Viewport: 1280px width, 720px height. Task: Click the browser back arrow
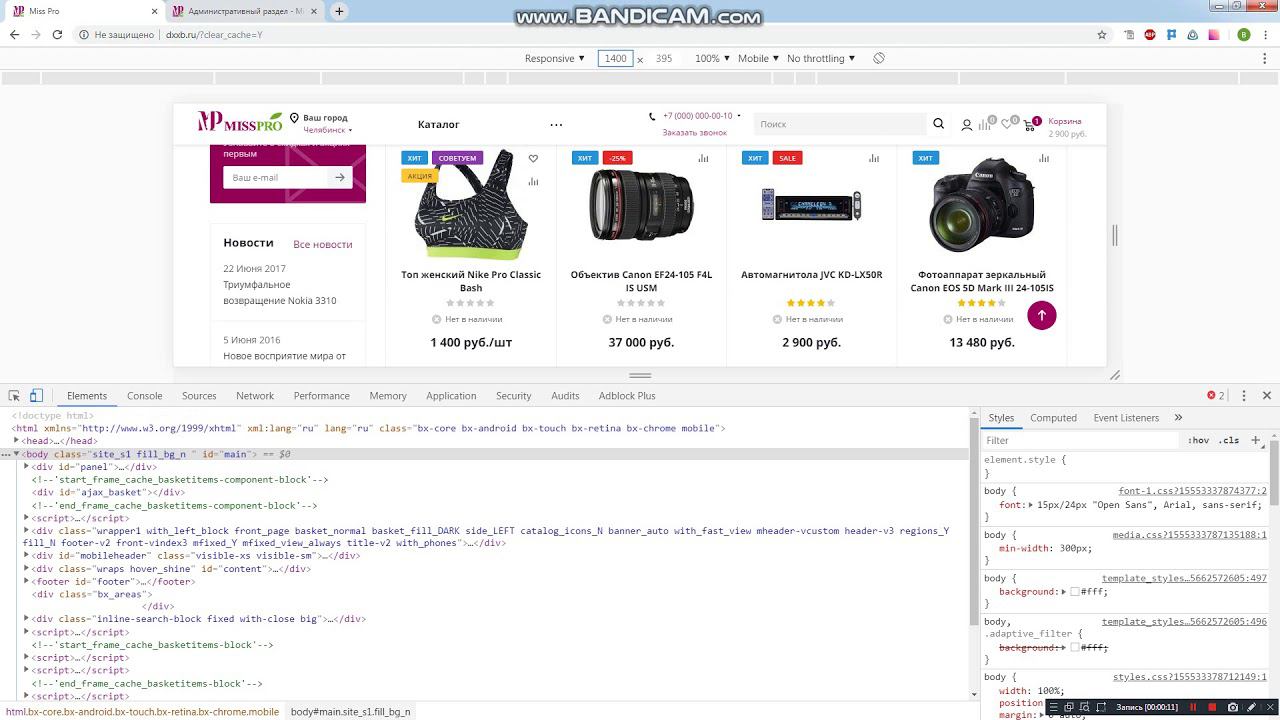(14, 34)
